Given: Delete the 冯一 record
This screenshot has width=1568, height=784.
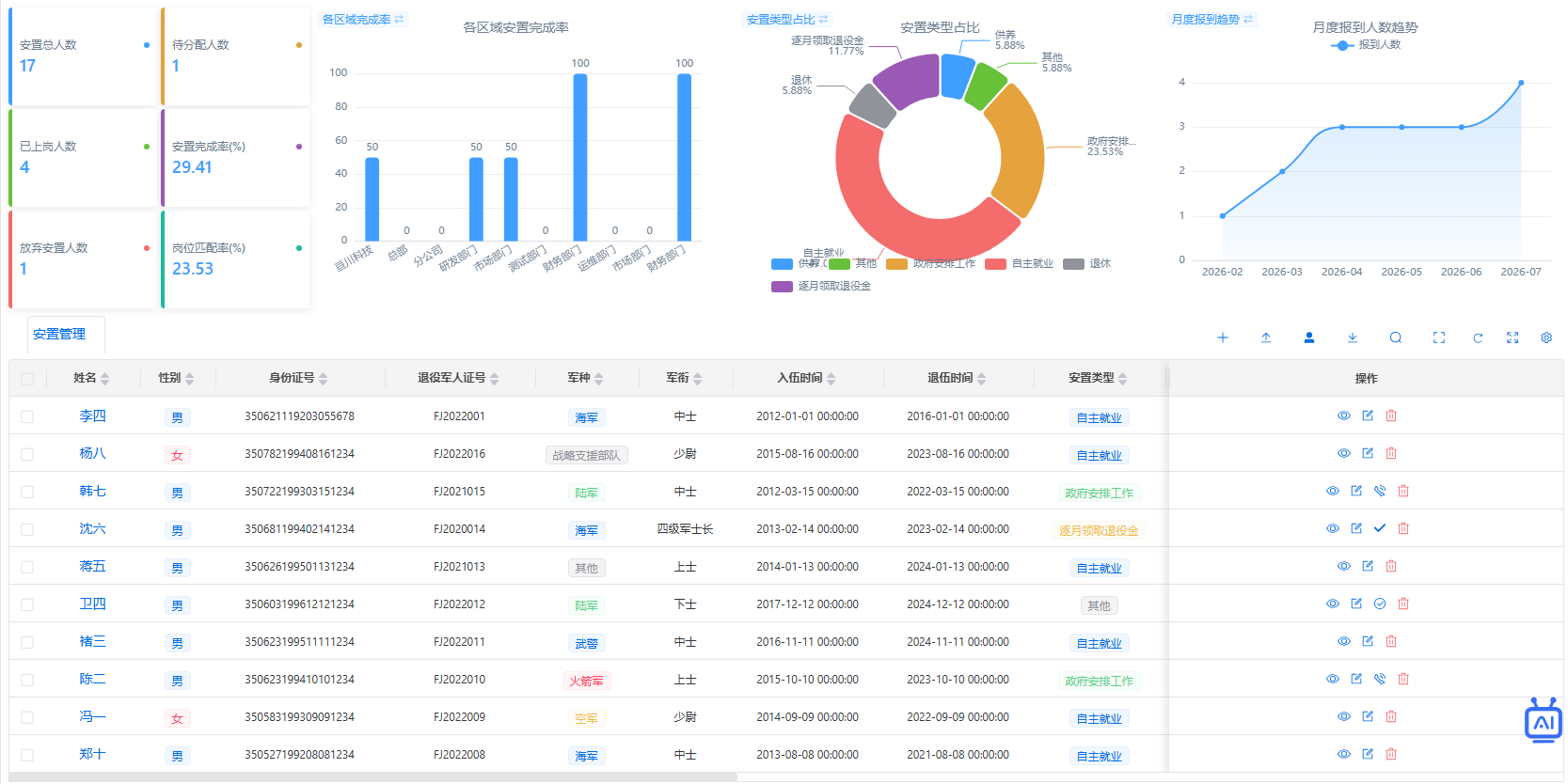Looking at the screenshot, I should (x=1391, y=716).
